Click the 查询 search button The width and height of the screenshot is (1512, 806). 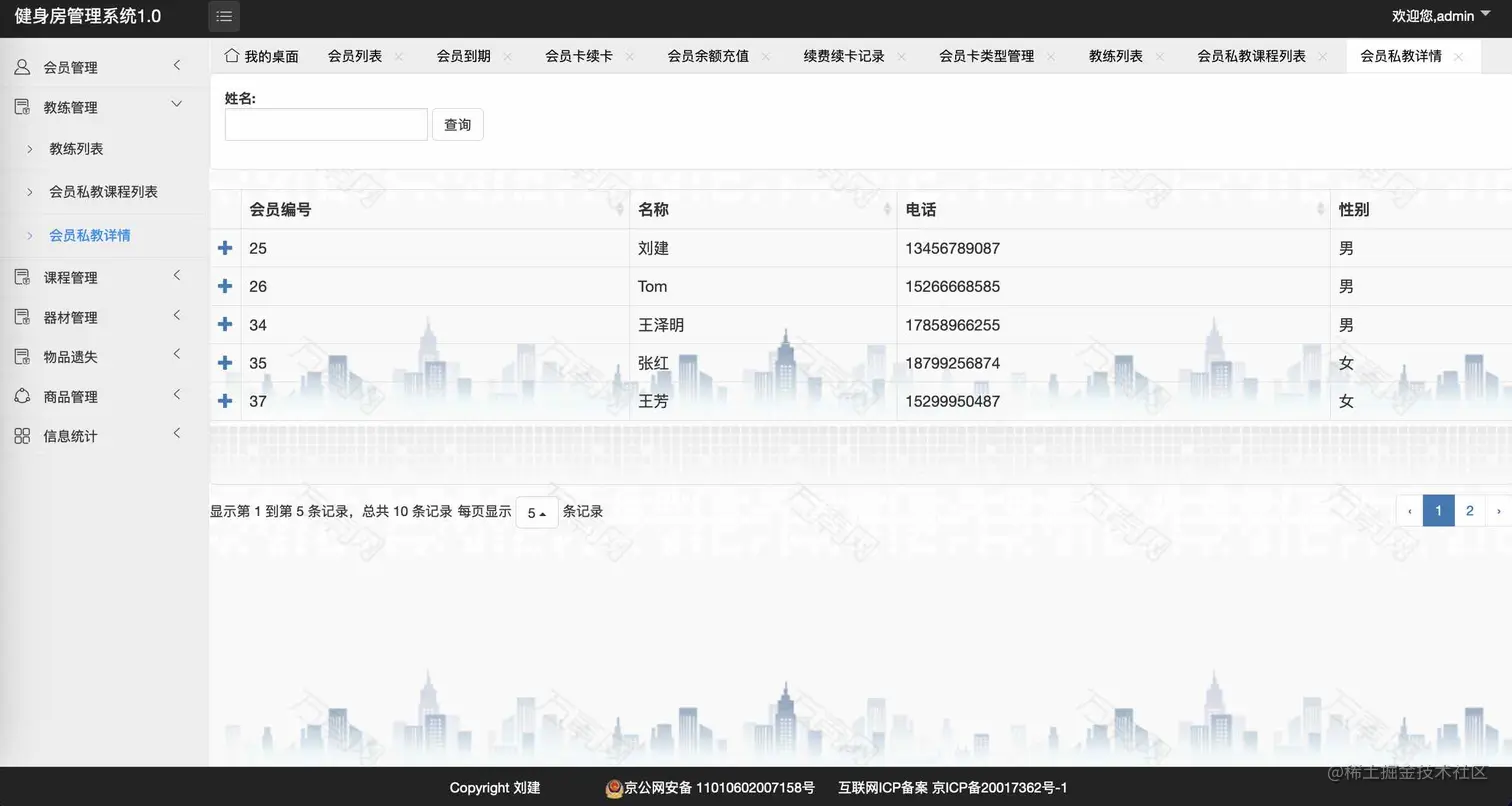pos(458,125)
